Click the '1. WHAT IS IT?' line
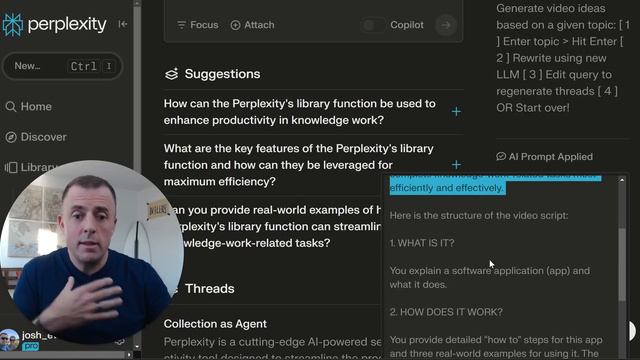This screenshot has height=360, width=640. (x=422, y=243)
